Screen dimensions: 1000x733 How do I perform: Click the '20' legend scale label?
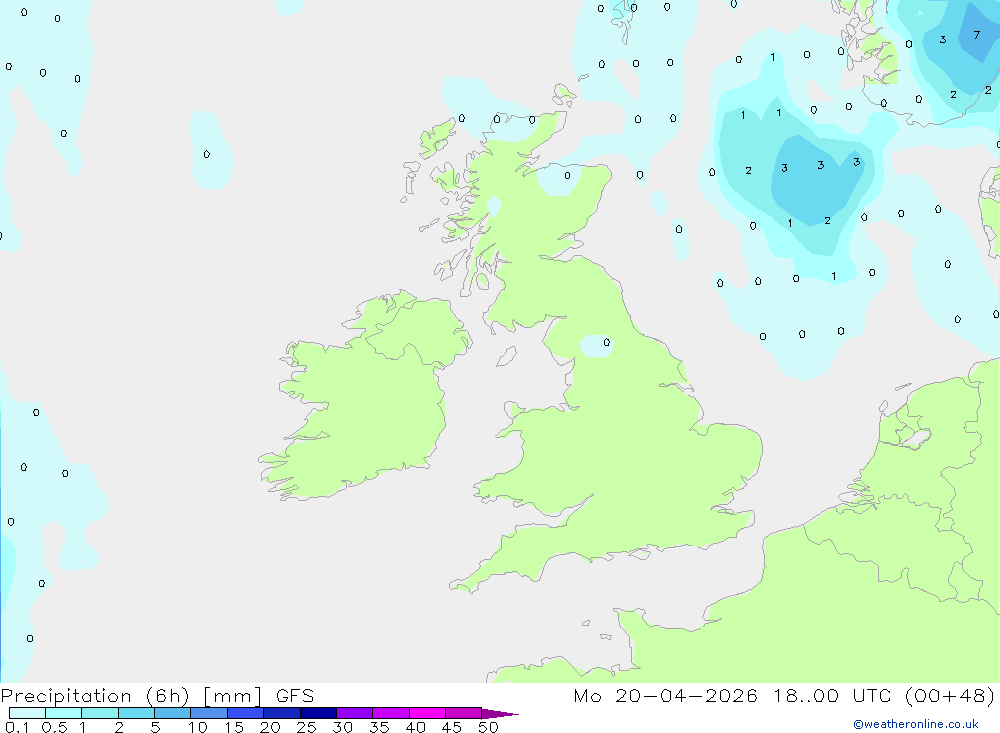pos(270,727)
